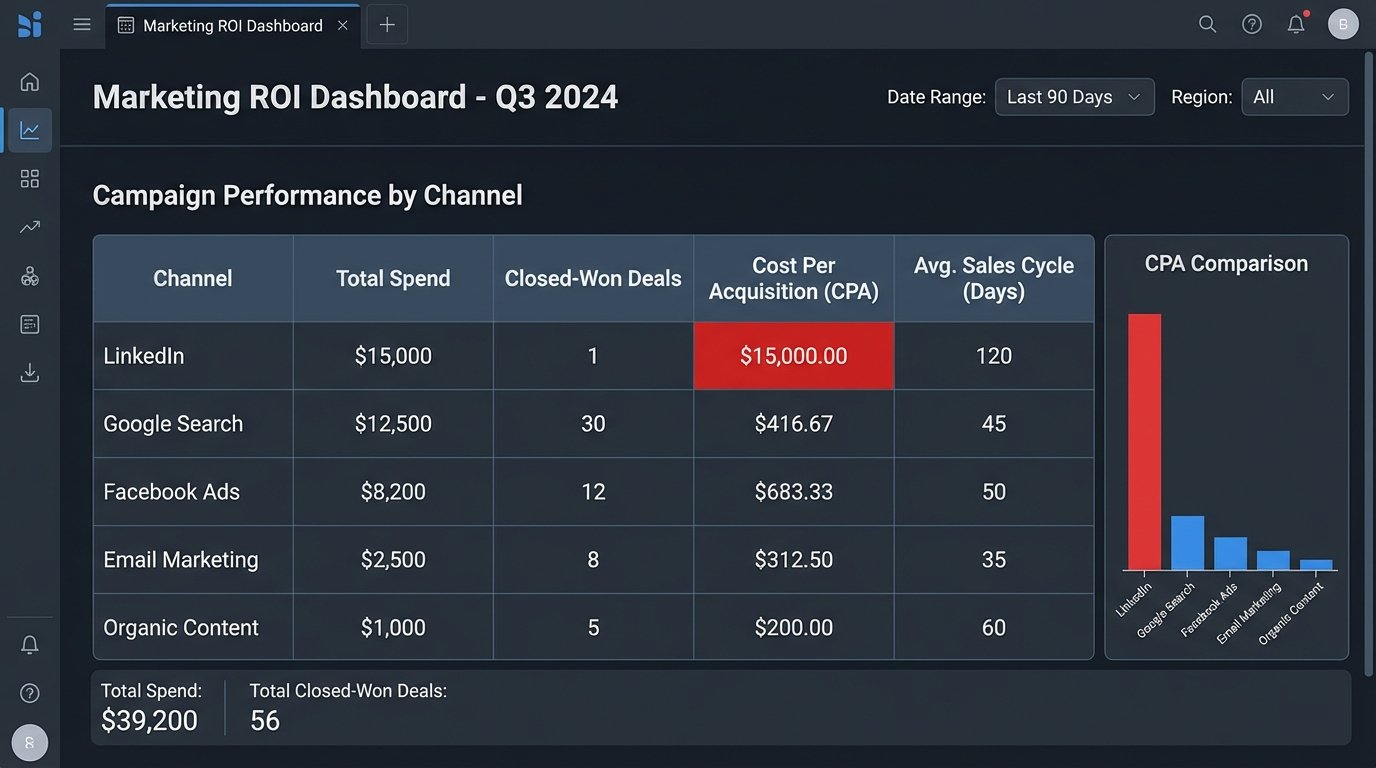Open the hamburger navigation menu
This screenshot has height=768, width=1376.
82,23
